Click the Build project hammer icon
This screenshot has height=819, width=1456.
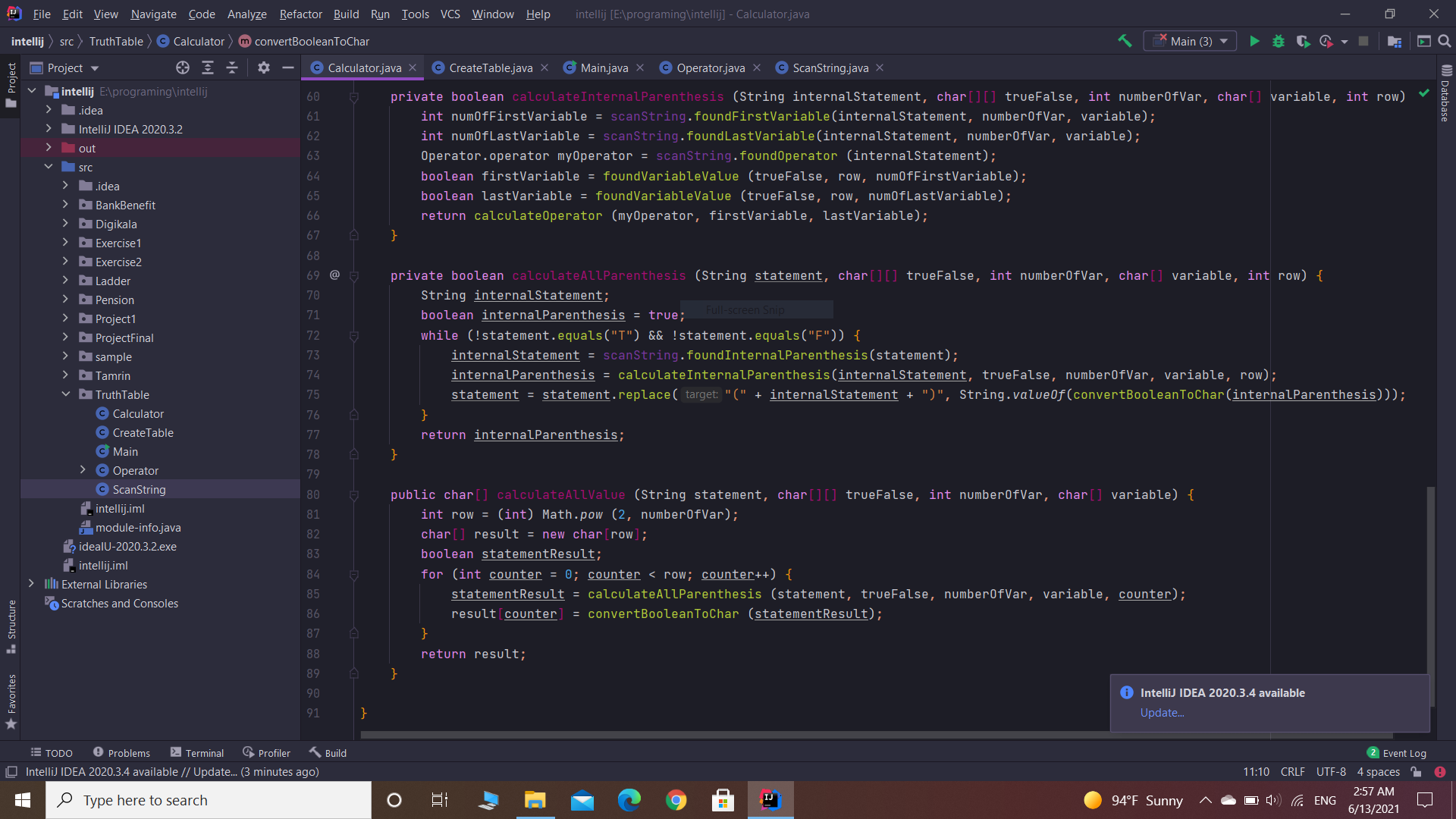1125,41
